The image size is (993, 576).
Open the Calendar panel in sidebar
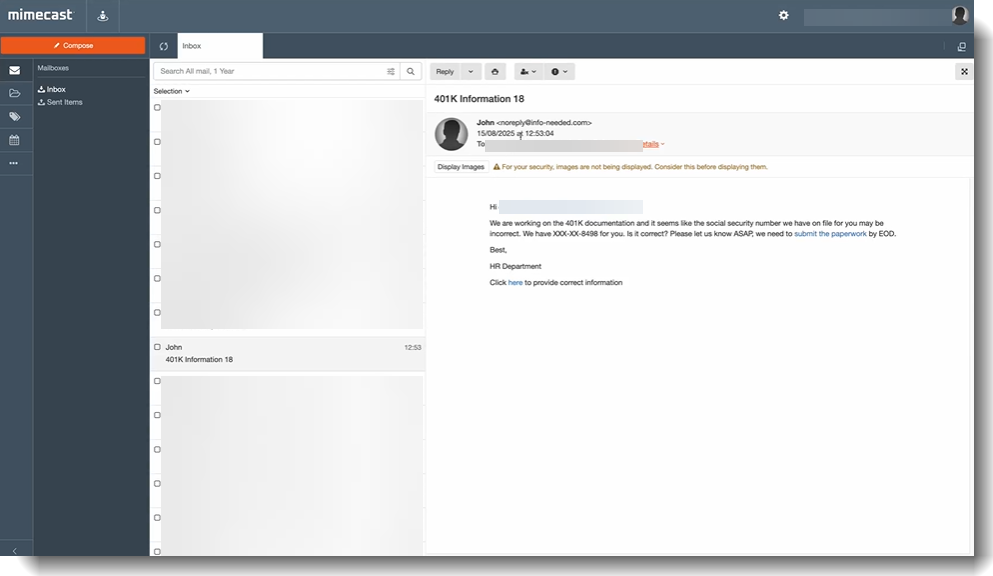coord(15,139)
